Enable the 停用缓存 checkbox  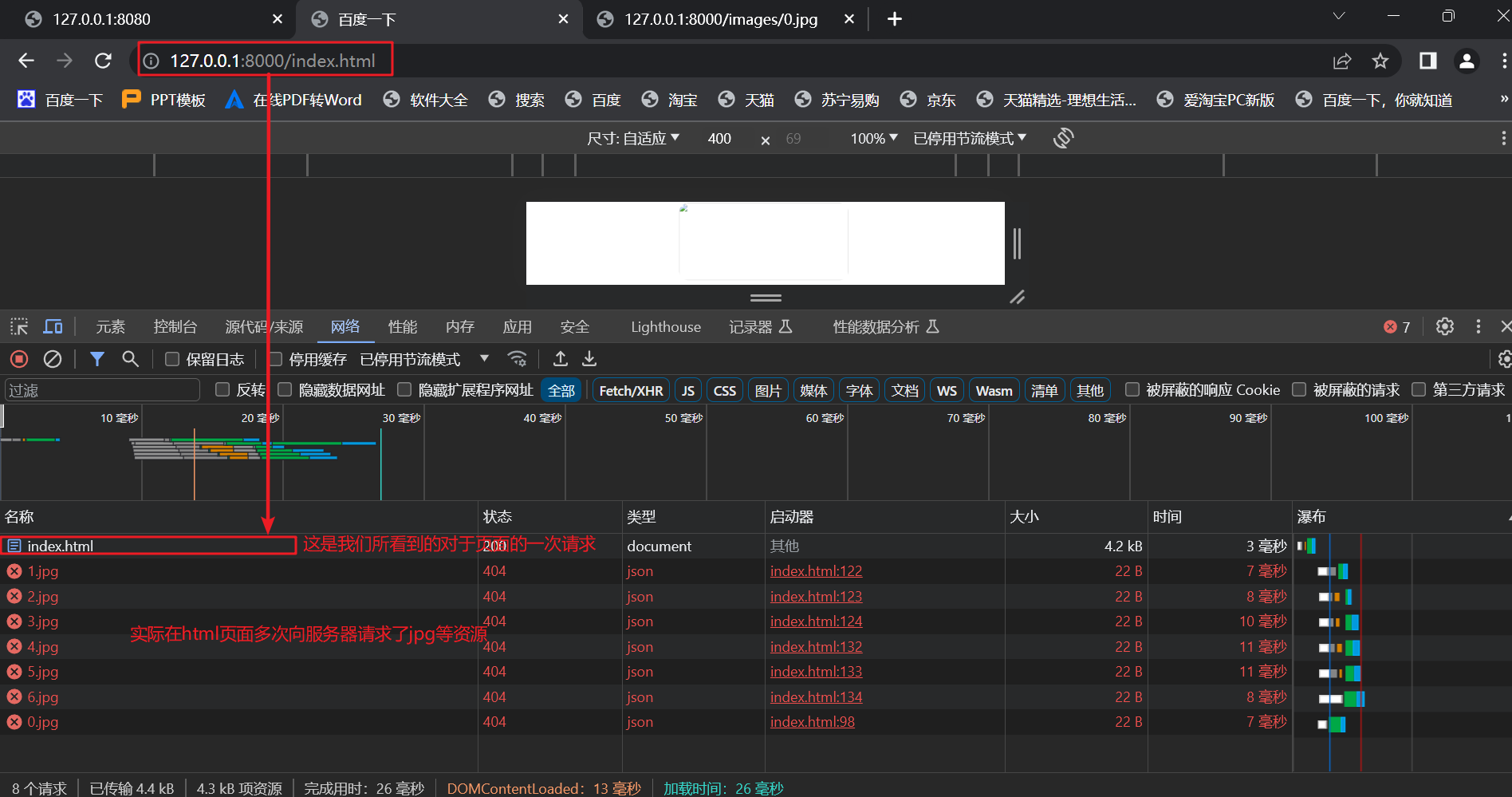pos(276,359)
